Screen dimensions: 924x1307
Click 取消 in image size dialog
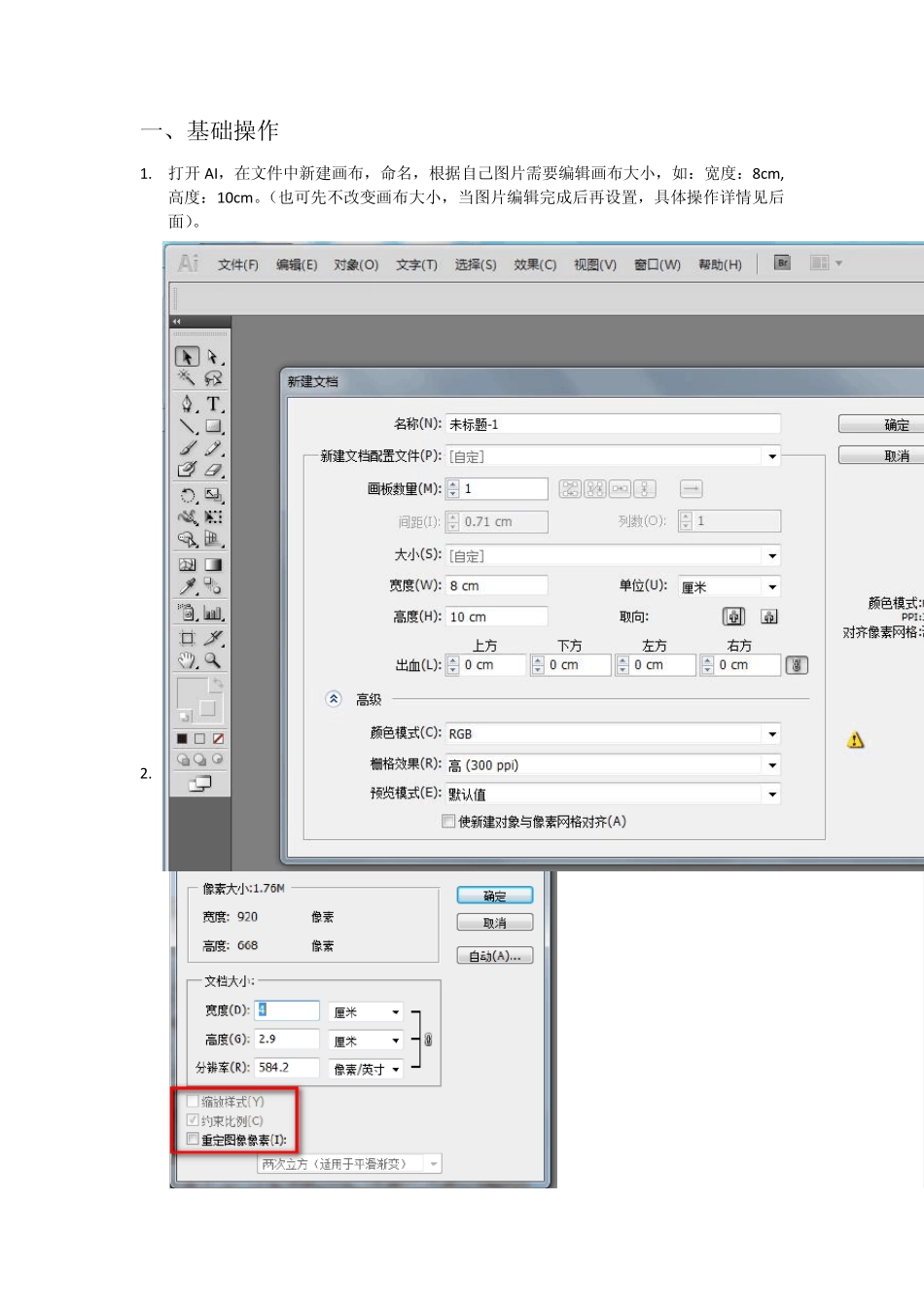click(x=495, y=923)
